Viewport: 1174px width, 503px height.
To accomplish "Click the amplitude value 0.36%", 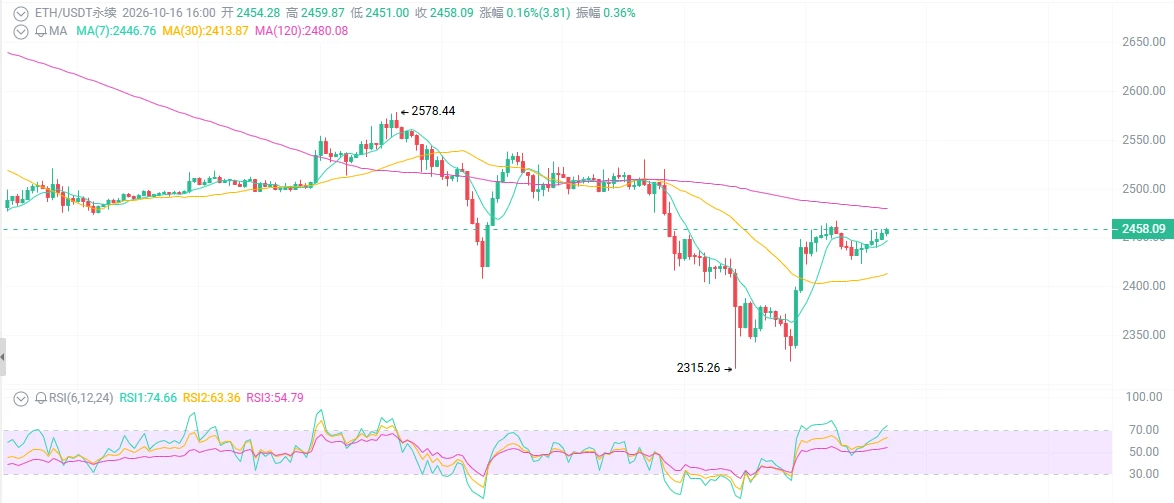I will point(618,13).
